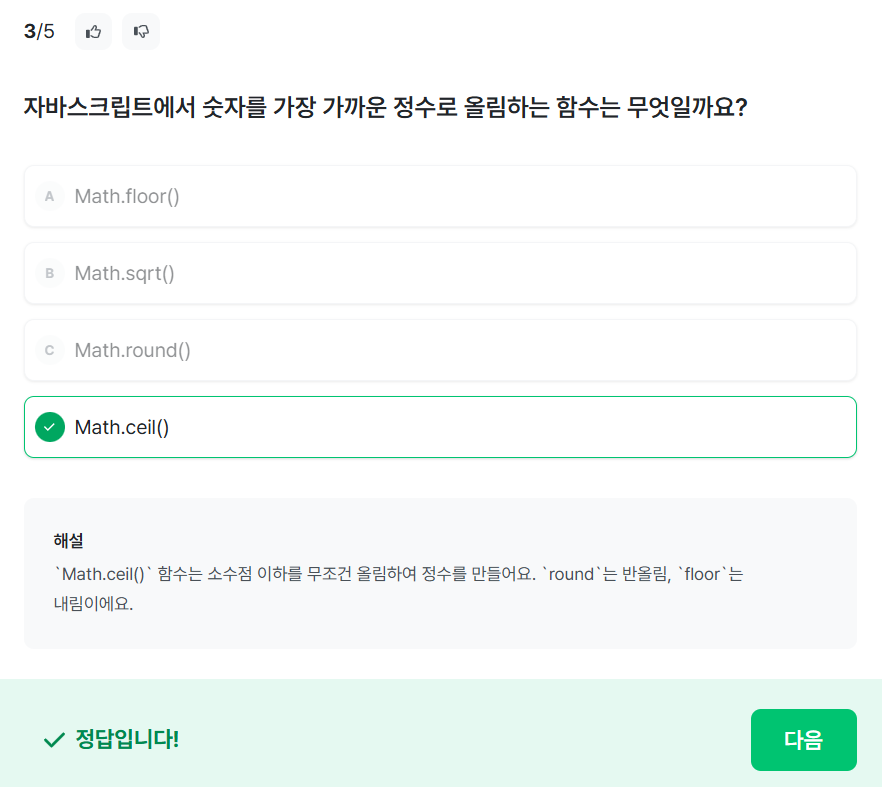The height and width of the screenshot is (787, 882).
Task: Click the 내림이에요. explanation line
Action: [93, 604]
